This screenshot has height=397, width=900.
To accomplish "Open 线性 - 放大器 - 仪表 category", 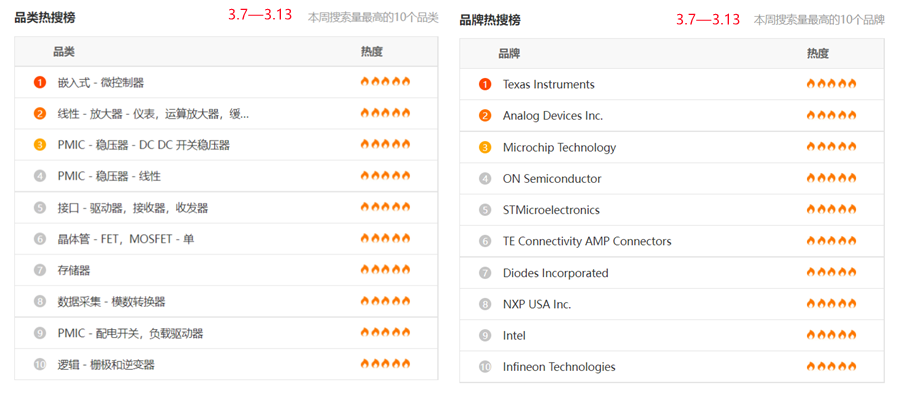I will coord(153,114).
